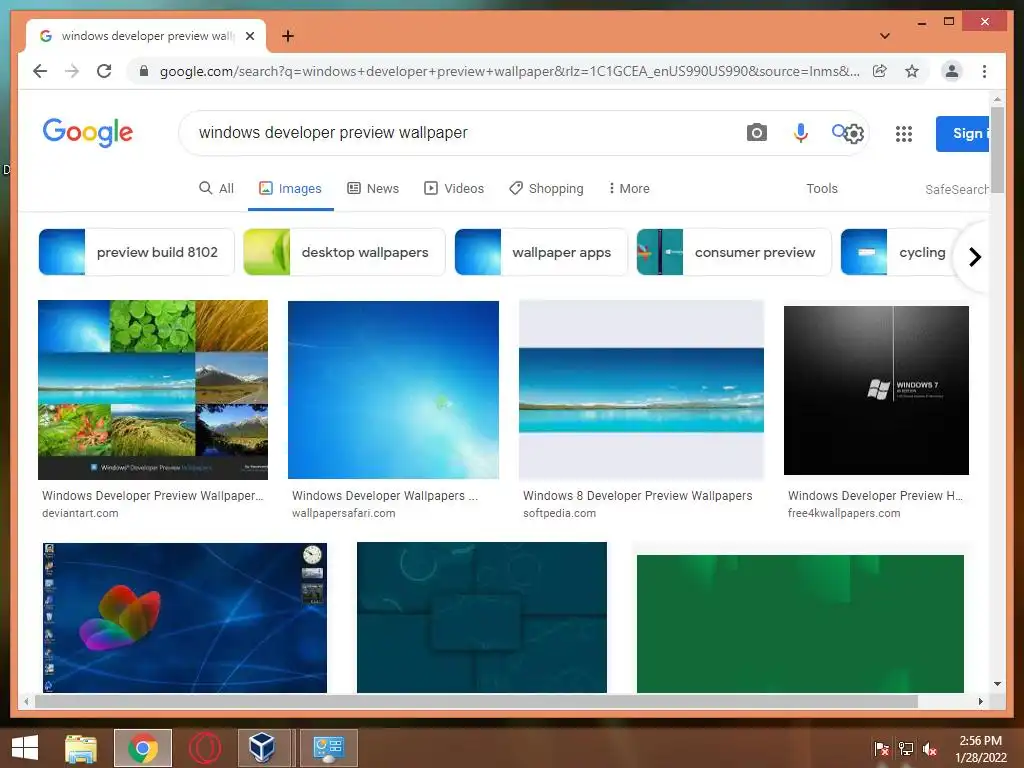
Task: Focus the Google search text field
Action: [x=457, y=133]
